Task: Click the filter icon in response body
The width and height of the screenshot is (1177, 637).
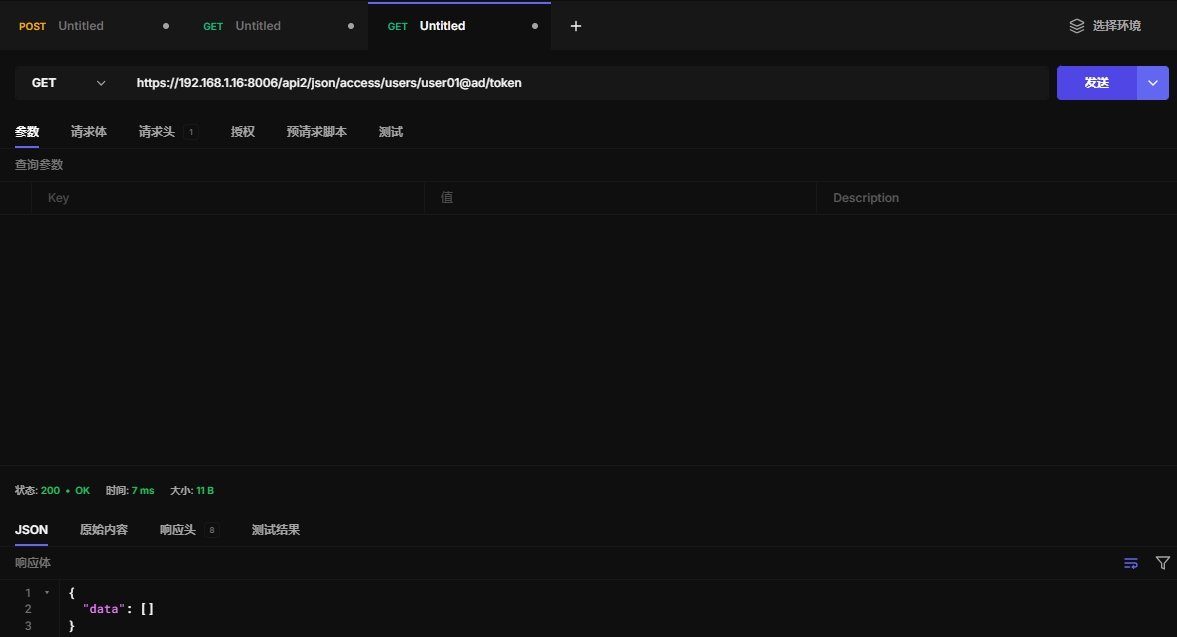Action: (1162, 563)
